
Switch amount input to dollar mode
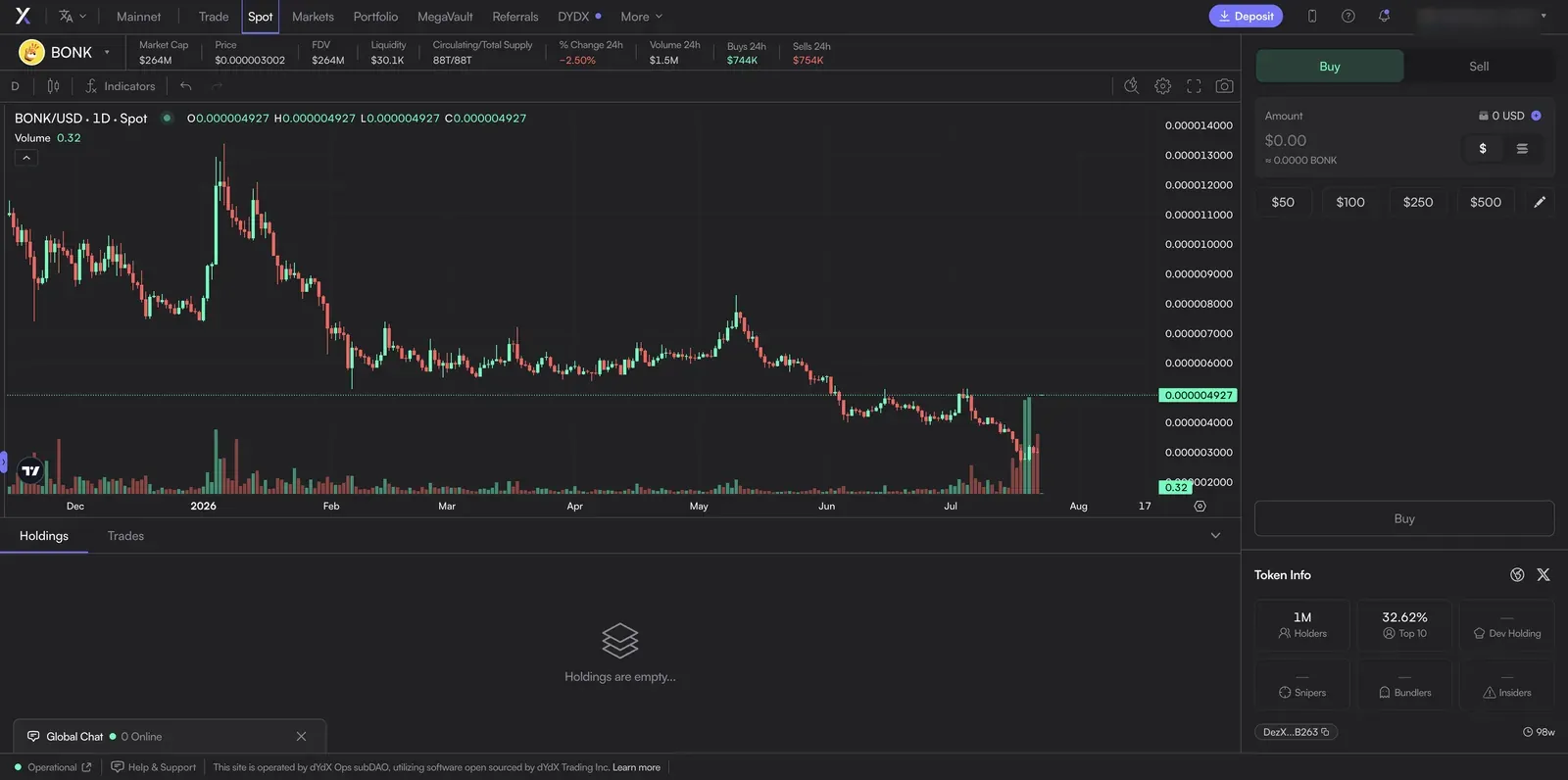click(x=1483, y=149)
